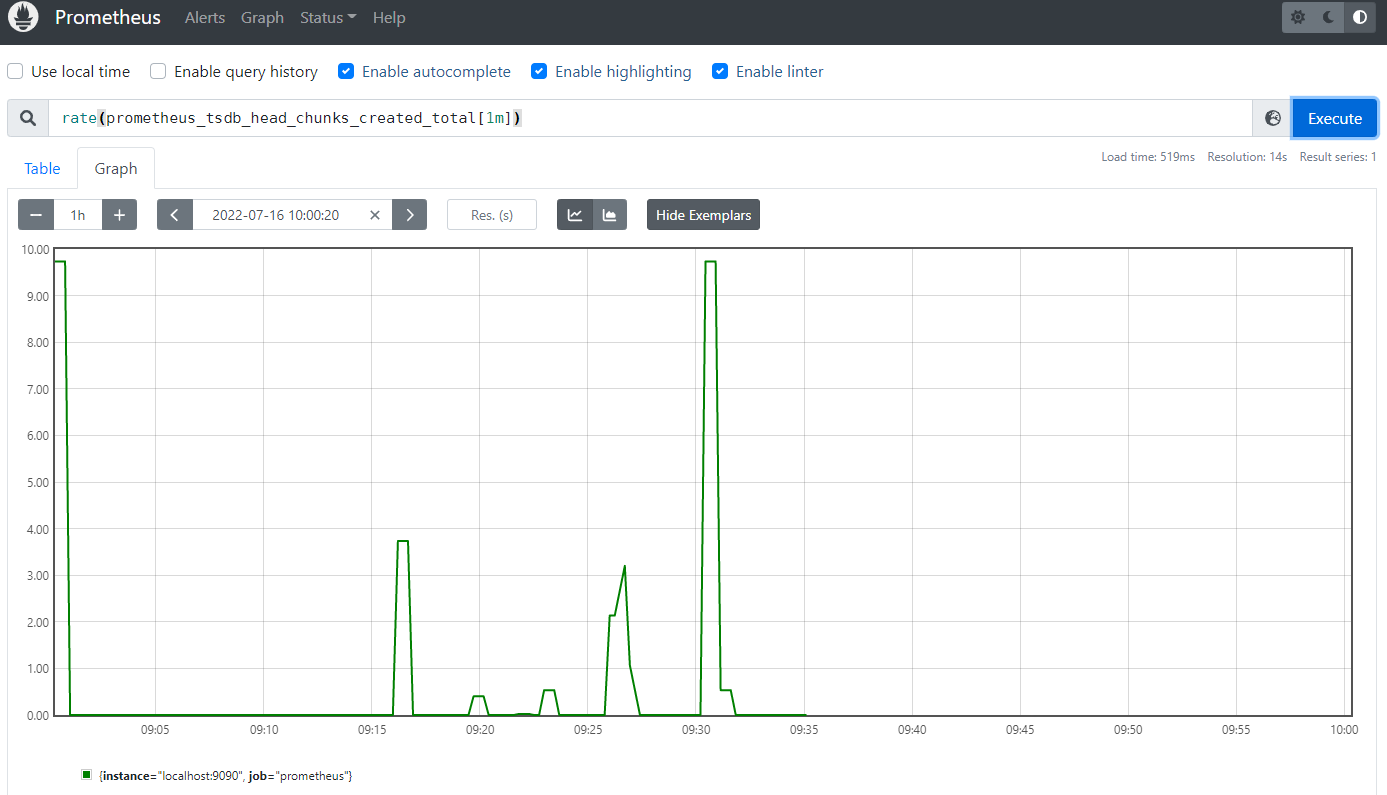1387x795 pixels.
Task: Disable the Enable linter checkbox
Action: tap(720, 72)
